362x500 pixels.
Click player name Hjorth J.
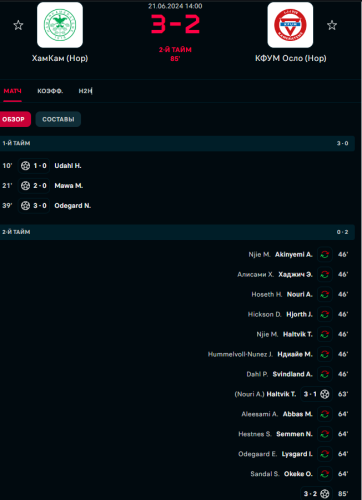click(300, 315)
